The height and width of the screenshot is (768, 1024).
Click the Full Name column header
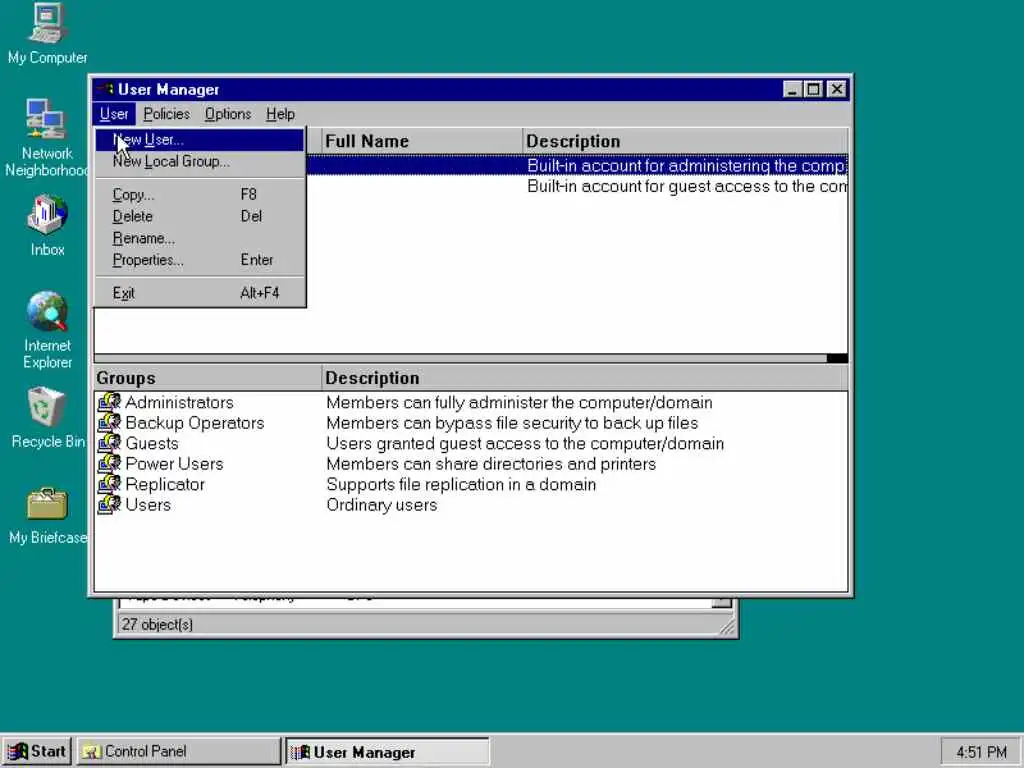tap(422, 141)
